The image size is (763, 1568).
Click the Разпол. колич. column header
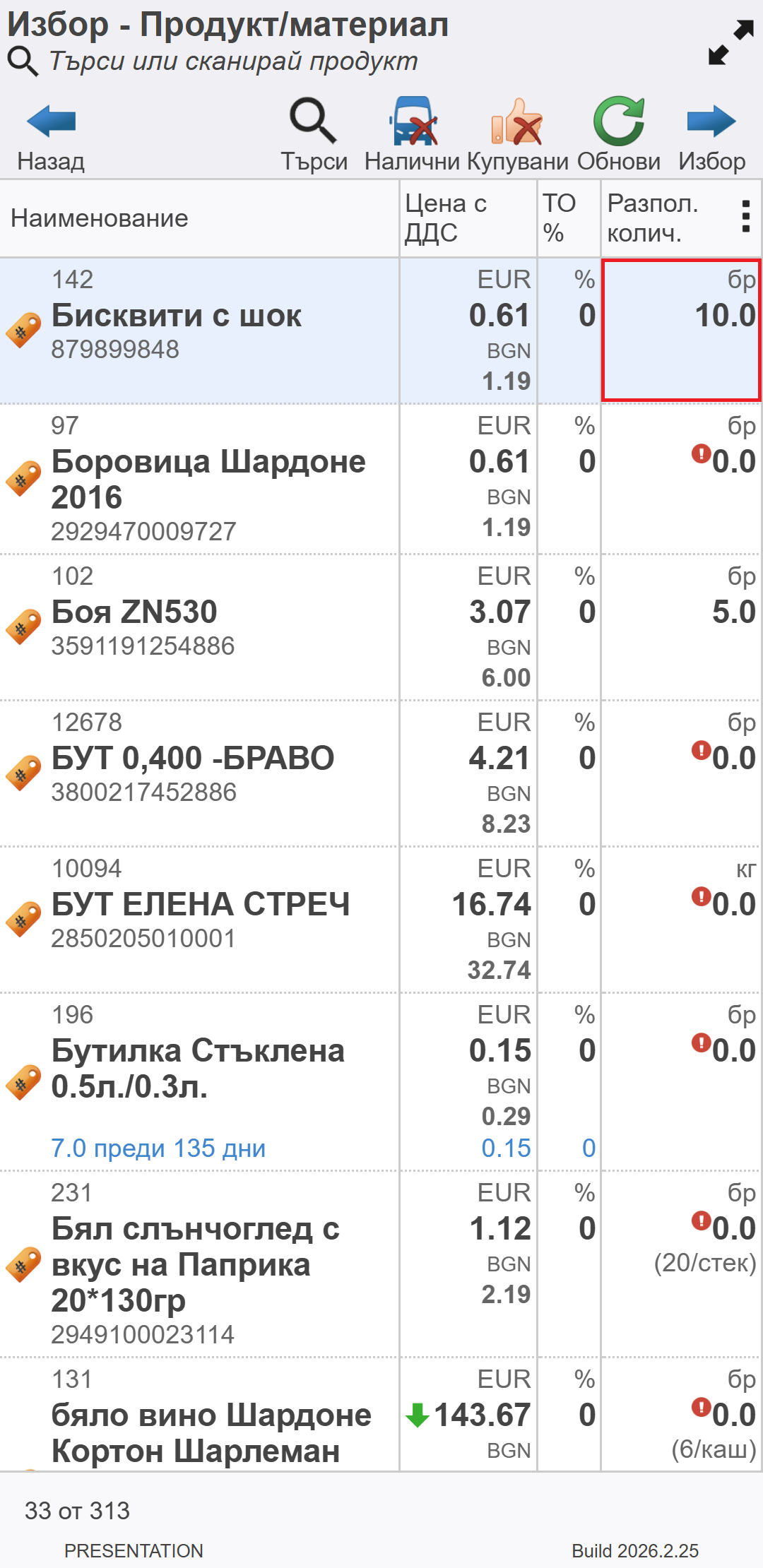click(653, 218)
